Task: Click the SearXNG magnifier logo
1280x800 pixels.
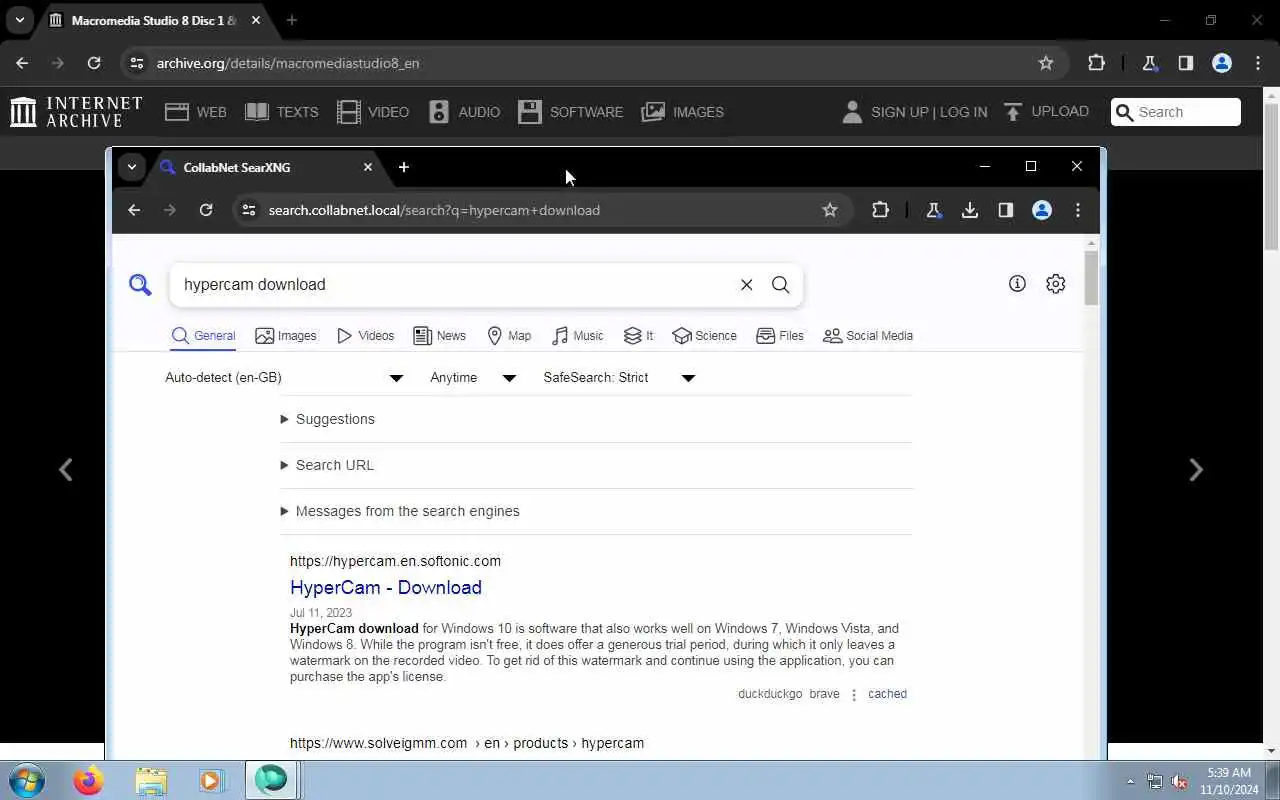Action: coord(140,285)
